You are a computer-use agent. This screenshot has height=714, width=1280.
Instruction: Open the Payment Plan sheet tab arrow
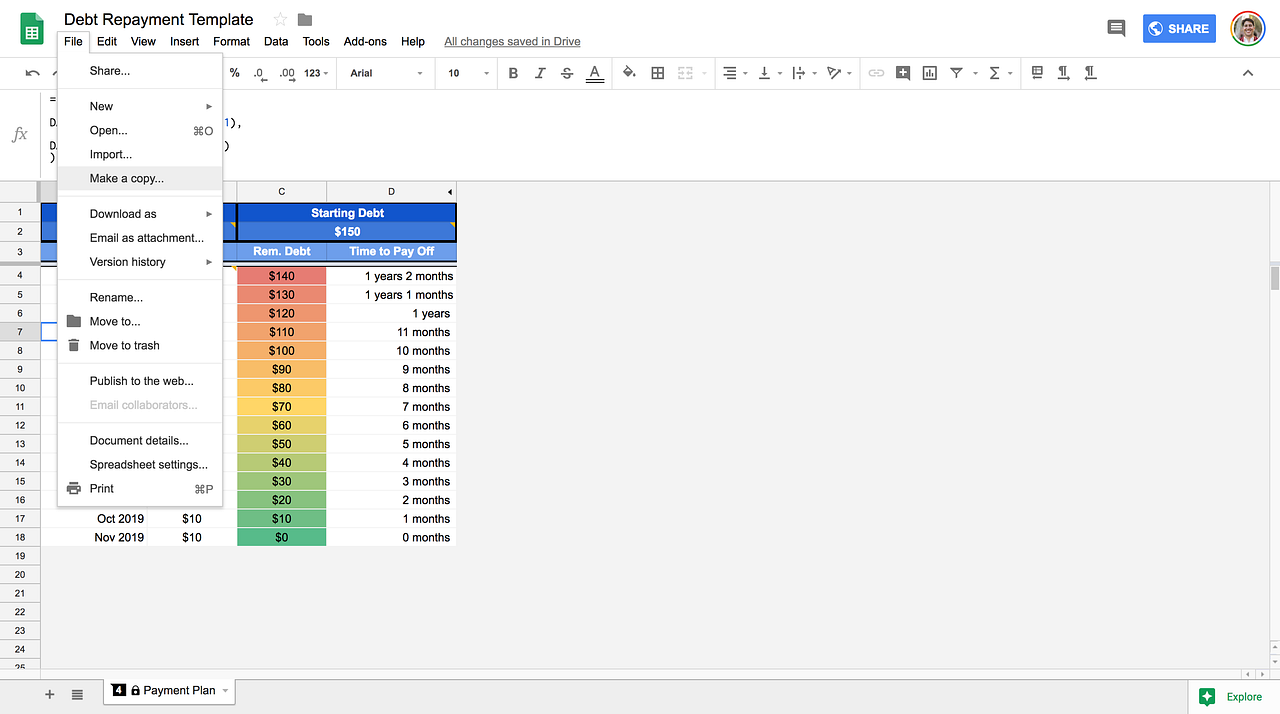coord(225,690)
